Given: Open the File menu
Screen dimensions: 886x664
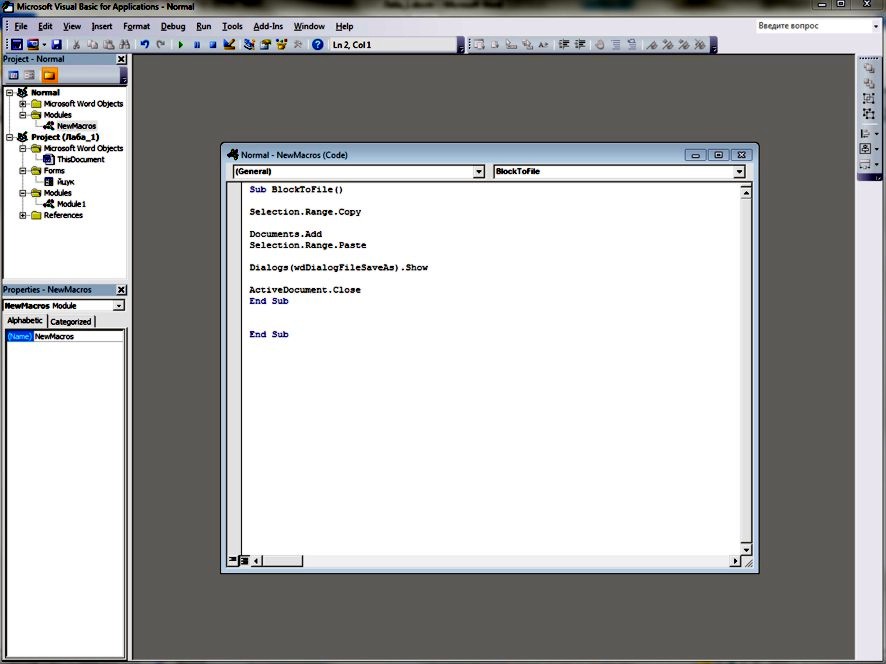Looking at the screenshot, I should coord(21,26).
